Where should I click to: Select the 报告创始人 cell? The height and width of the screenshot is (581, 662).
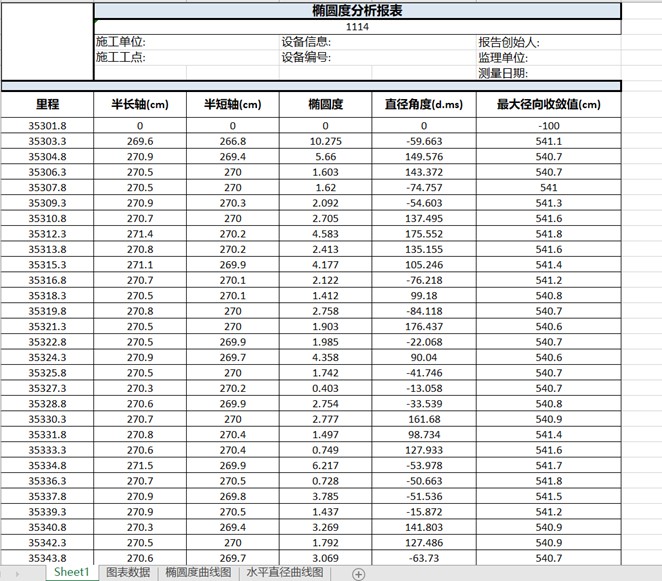pos(509,42)
